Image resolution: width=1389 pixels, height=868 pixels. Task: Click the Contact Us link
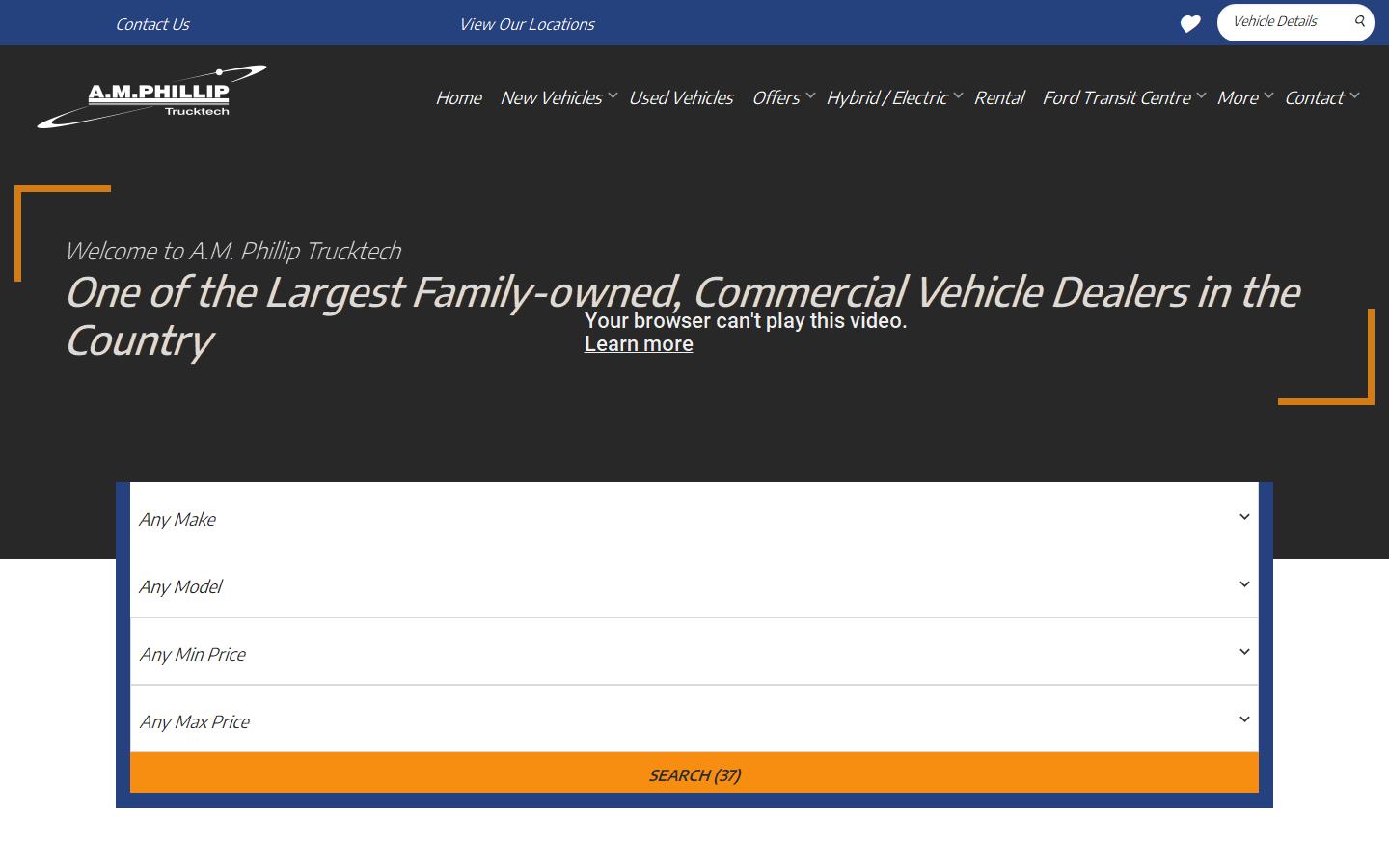(152, 23)
